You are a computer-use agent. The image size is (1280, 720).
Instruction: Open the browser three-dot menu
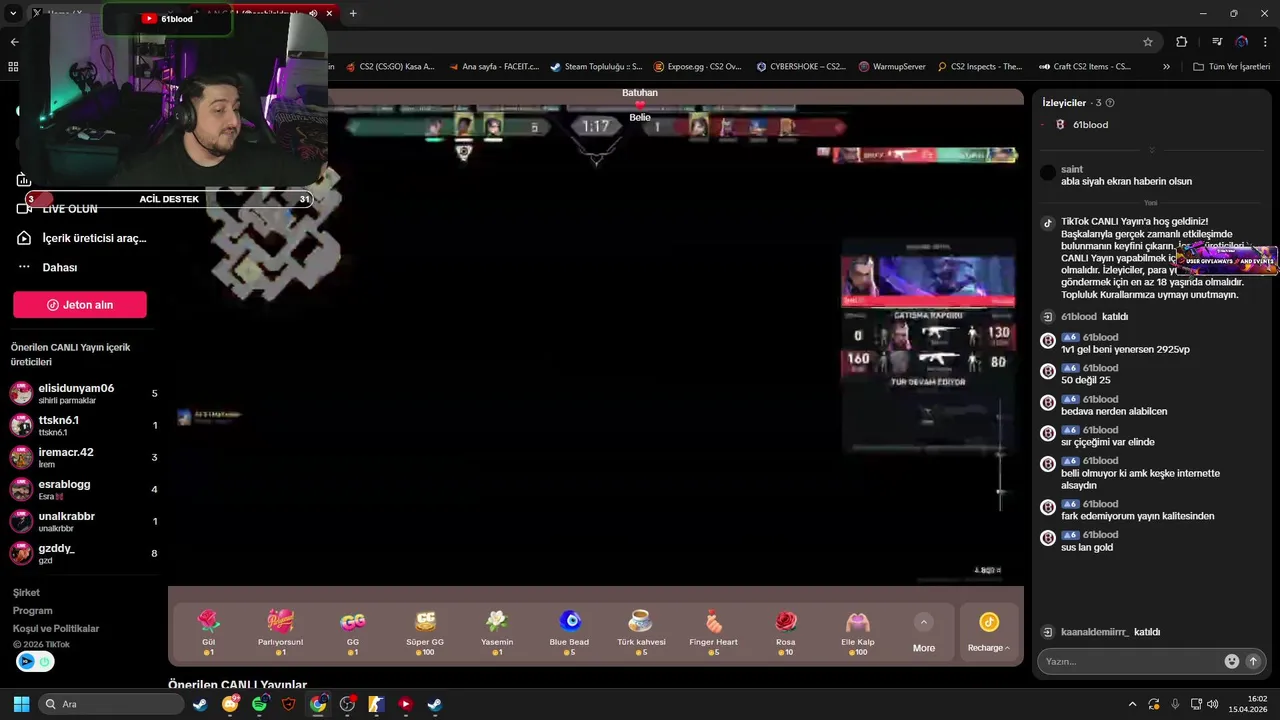coord(1265,42)
